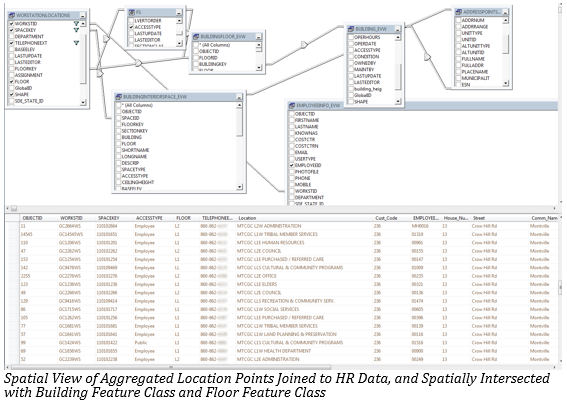Click the EMPLOYEEINFO_EVW table icon

[292, 106]
